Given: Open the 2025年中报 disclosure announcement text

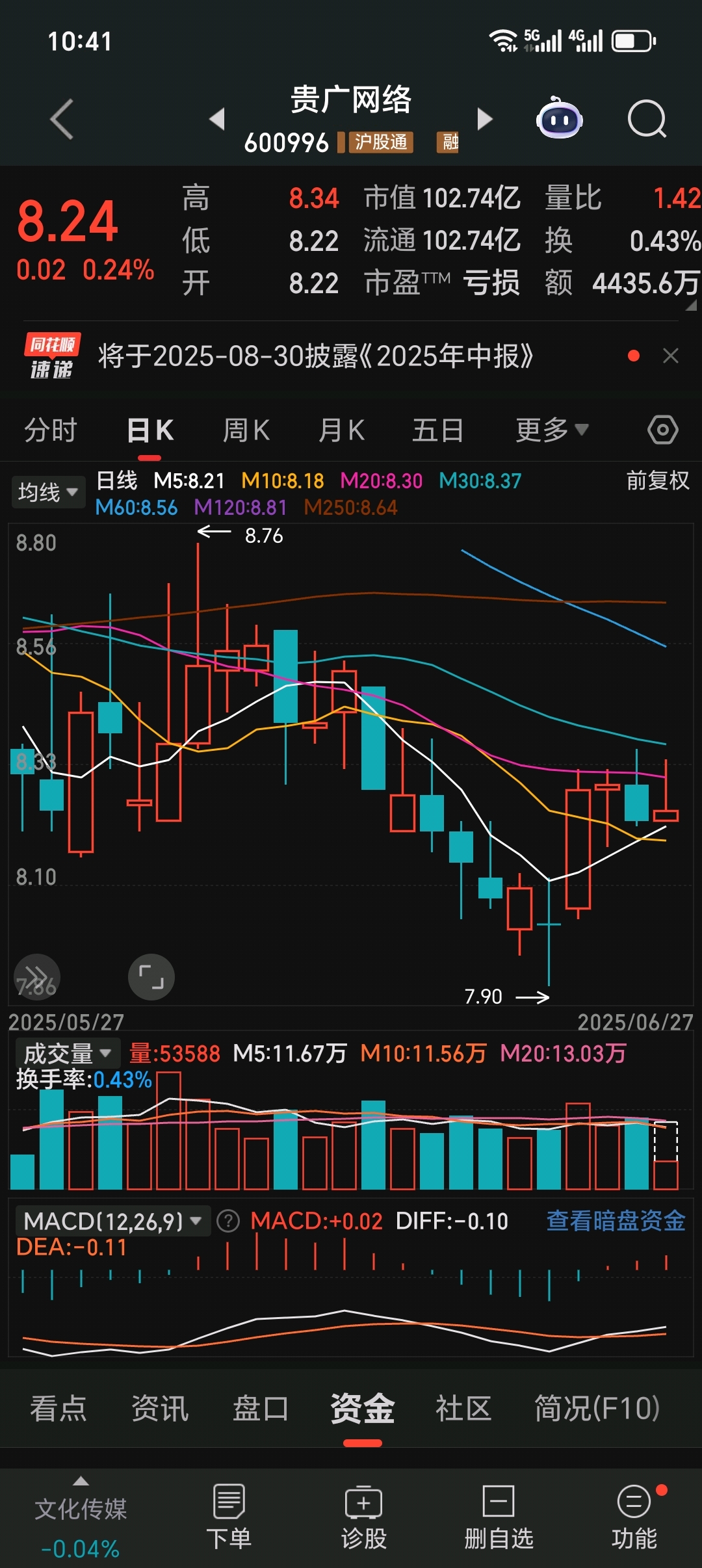Looking at the screenshot, I should click(316, 356).
